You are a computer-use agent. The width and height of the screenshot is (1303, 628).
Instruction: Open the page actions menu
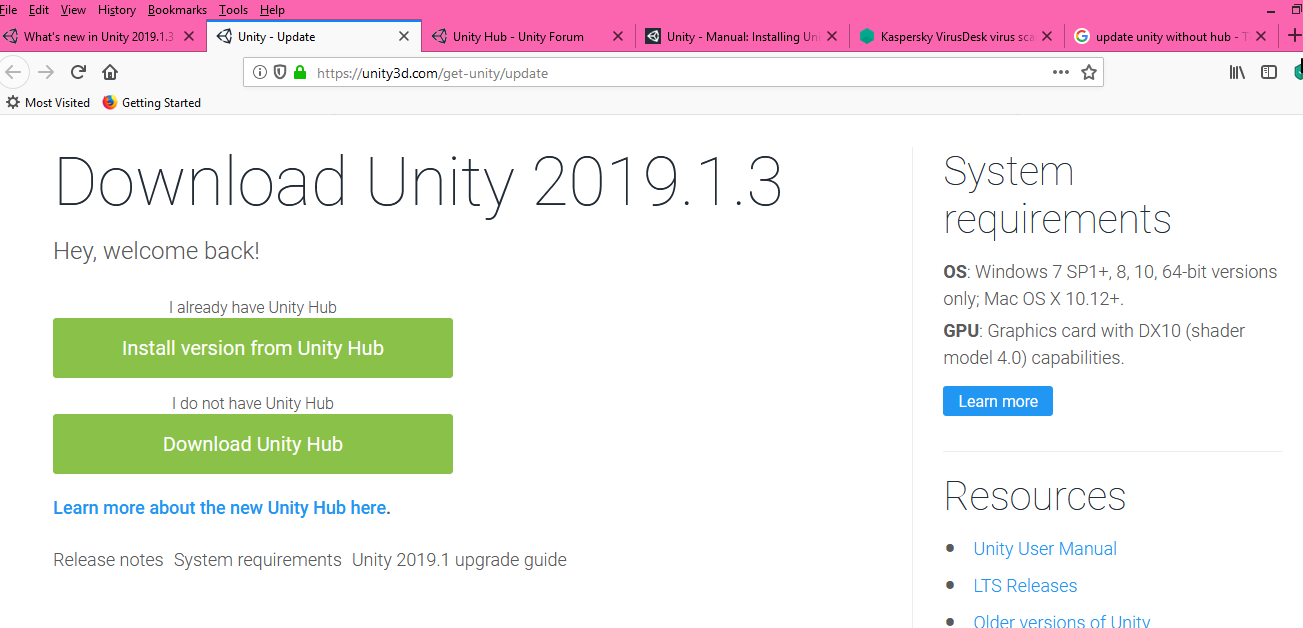(x=1060, y=72)
